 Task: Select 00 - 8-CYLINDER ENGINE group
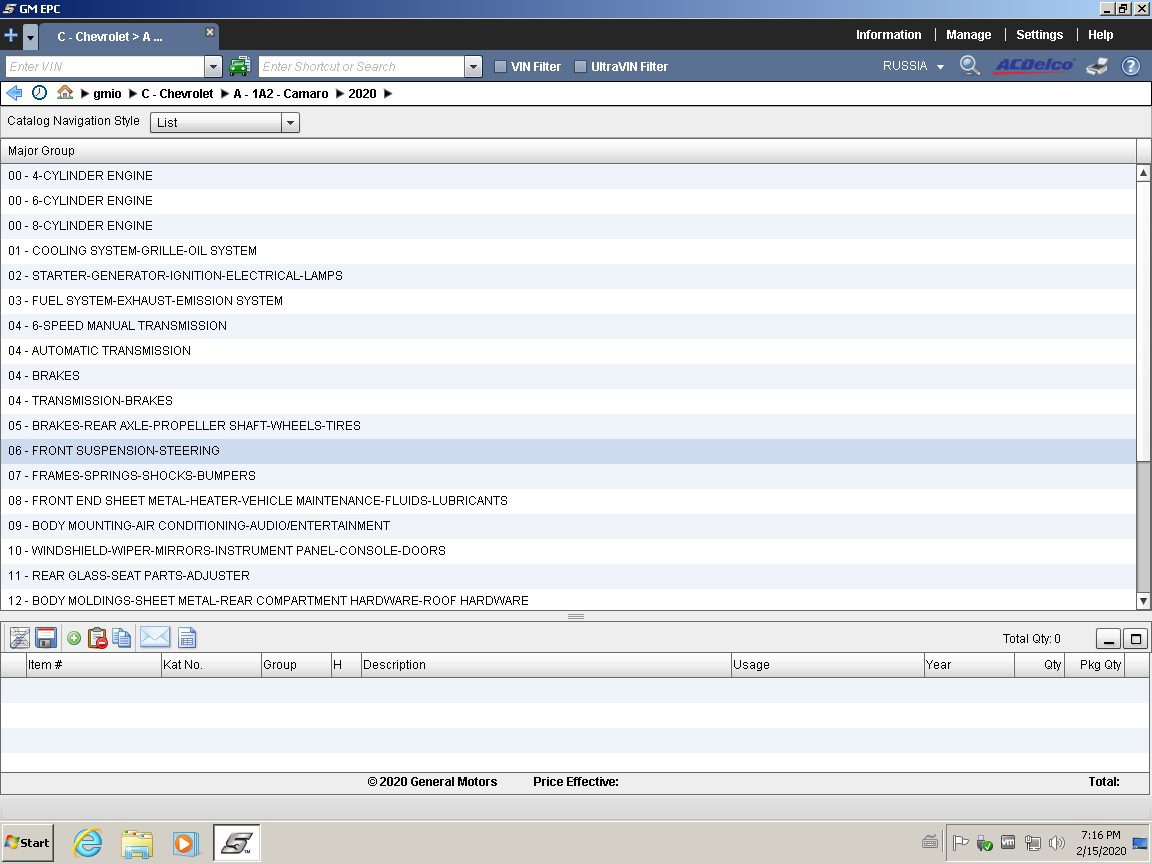[x=568, y=226]
